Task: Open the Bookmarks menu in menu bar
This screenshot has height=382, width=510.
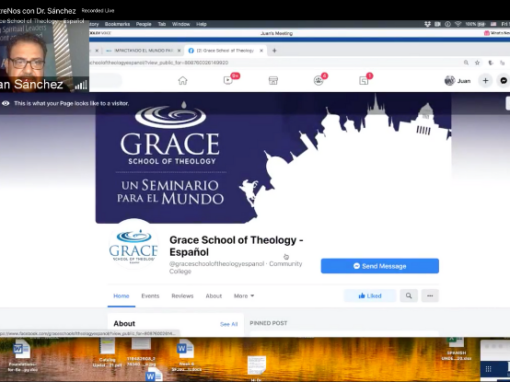Action: [x=117, y=24]
